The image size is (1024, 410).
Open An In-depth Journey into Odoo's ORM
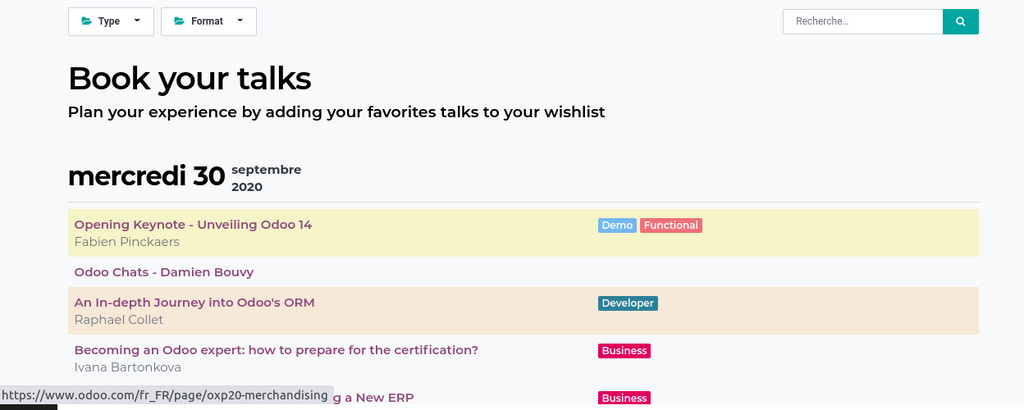194,303
